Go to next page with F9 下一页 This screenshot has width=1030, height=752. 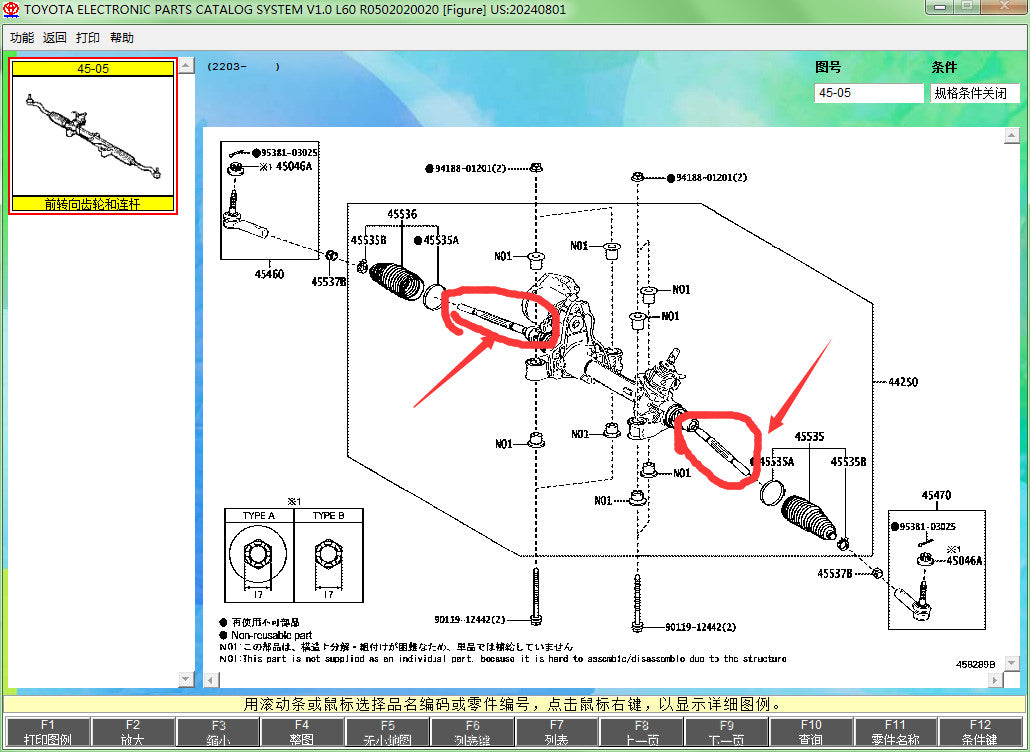727,732
